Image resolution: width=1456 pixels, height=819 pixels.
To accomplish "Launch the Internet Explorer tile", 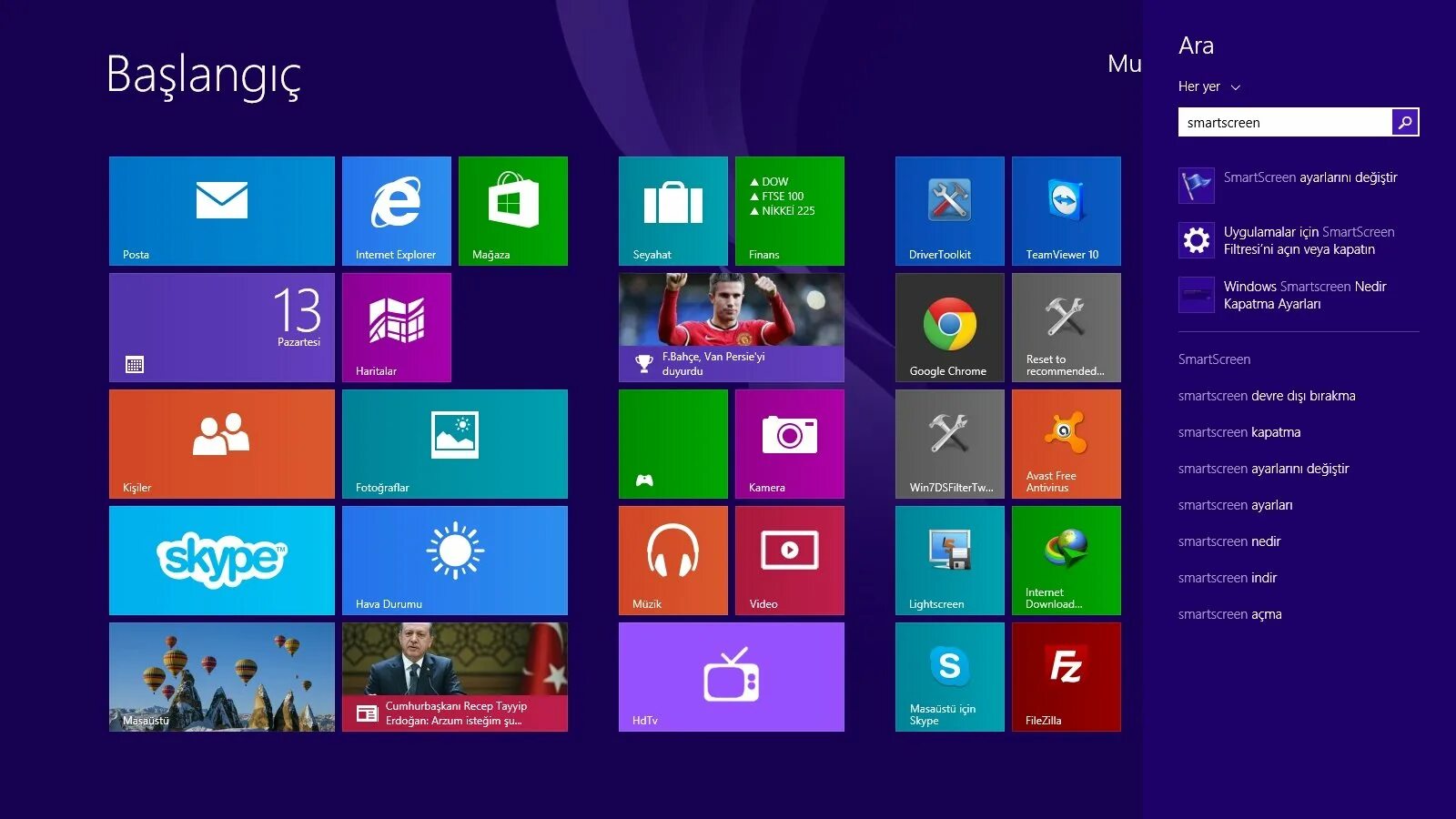I will [x=397, y=211].
